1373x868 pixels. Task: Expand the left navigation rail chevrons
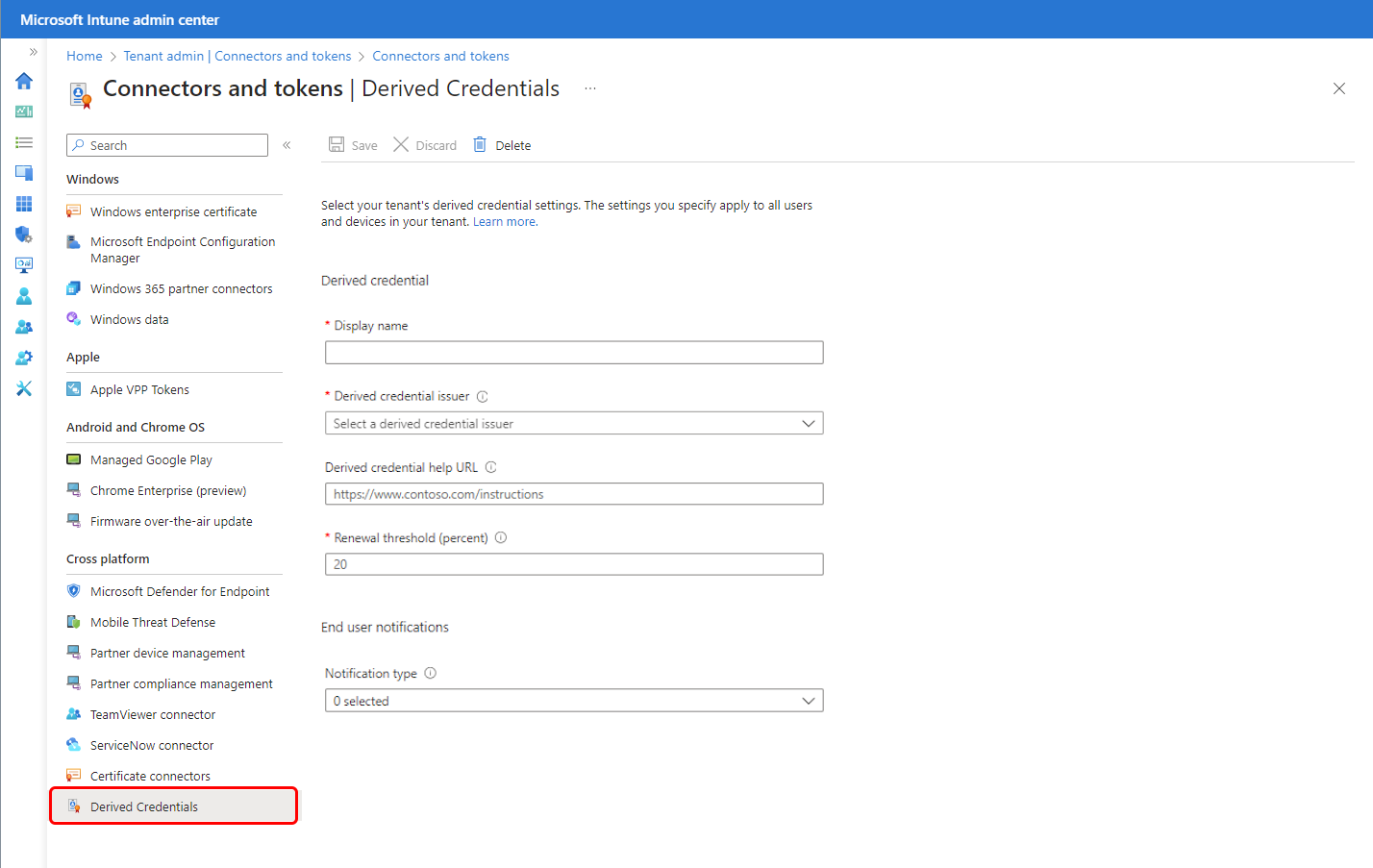(x=34, y=52)
